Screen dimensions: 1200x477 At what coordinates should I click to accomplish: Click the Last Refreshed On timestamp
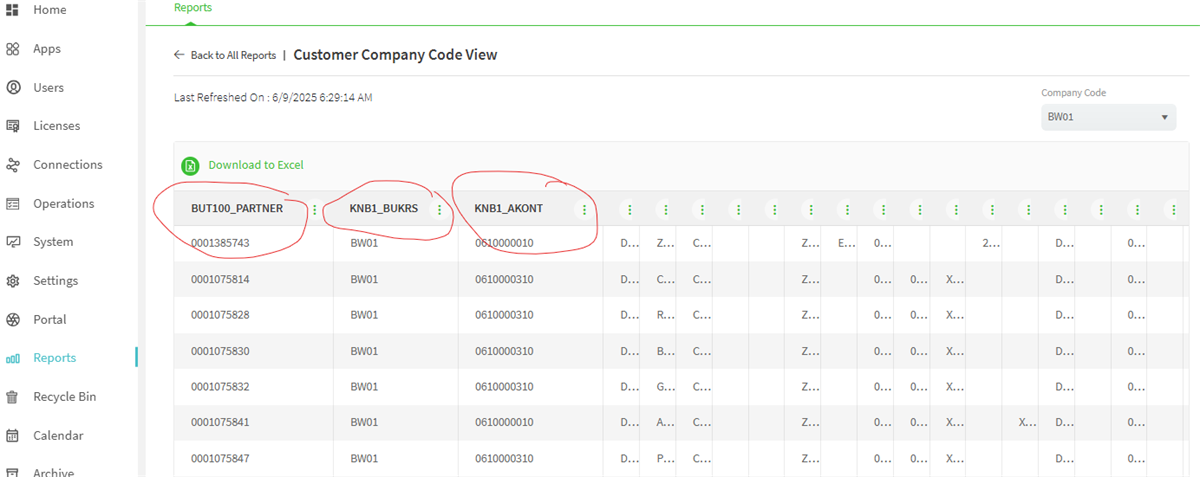273,98
